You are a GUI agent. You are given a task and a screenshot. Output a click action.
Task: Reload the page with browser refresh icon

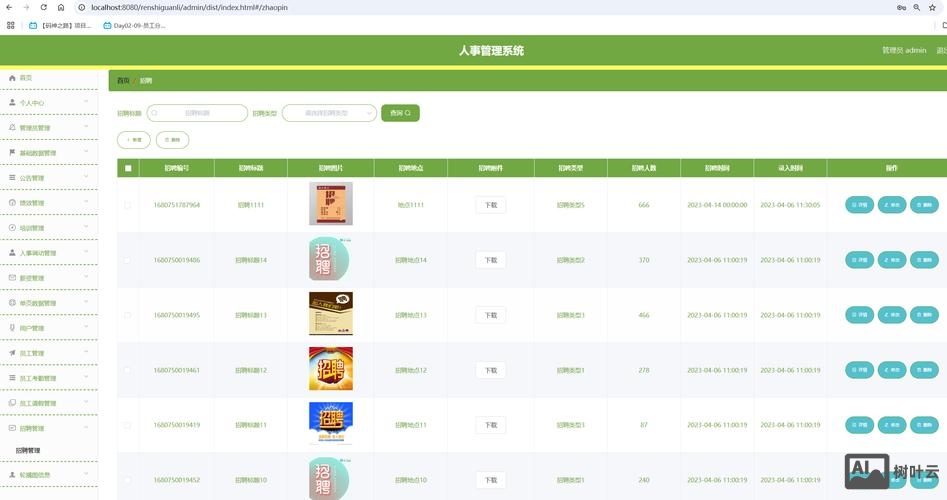tap(43, 7)
